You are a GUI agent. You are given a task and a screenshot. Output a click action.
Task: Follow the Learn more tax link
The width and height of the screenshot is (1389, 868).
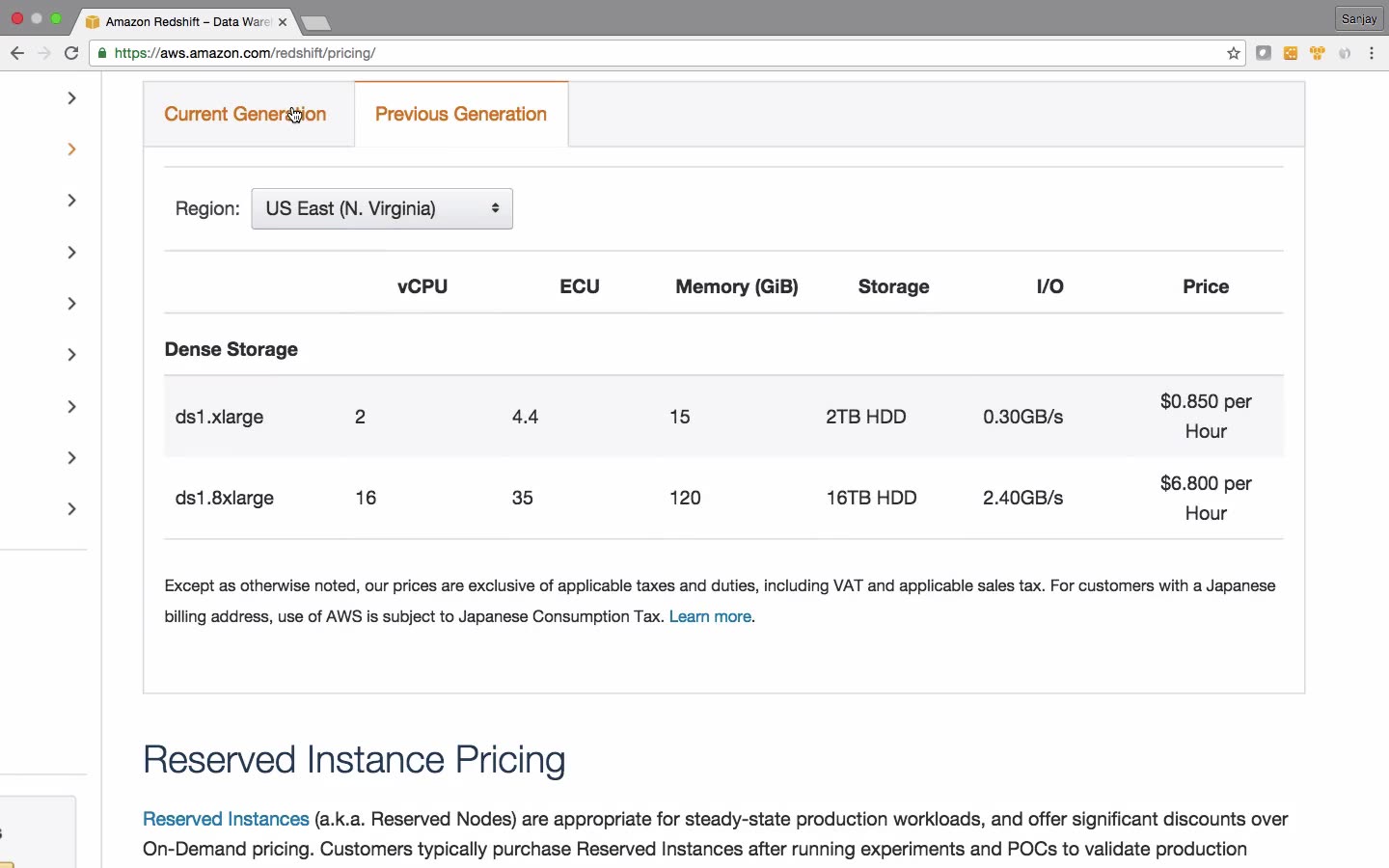click(710, 617)
